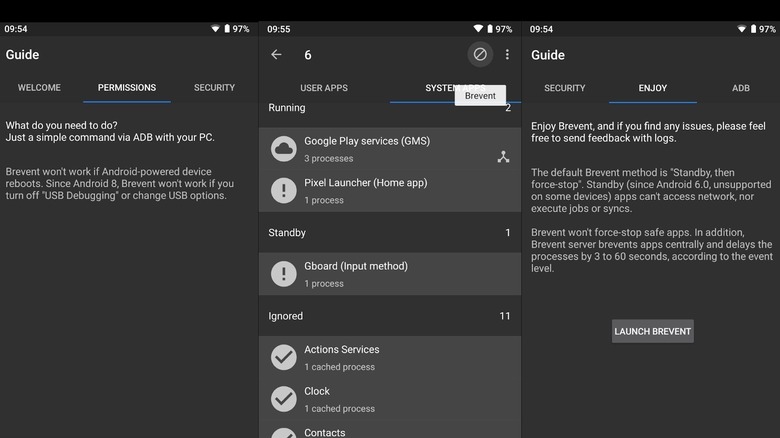Tap the Ignored section header
Screen dimensions: 780x438
coord(390,316)
